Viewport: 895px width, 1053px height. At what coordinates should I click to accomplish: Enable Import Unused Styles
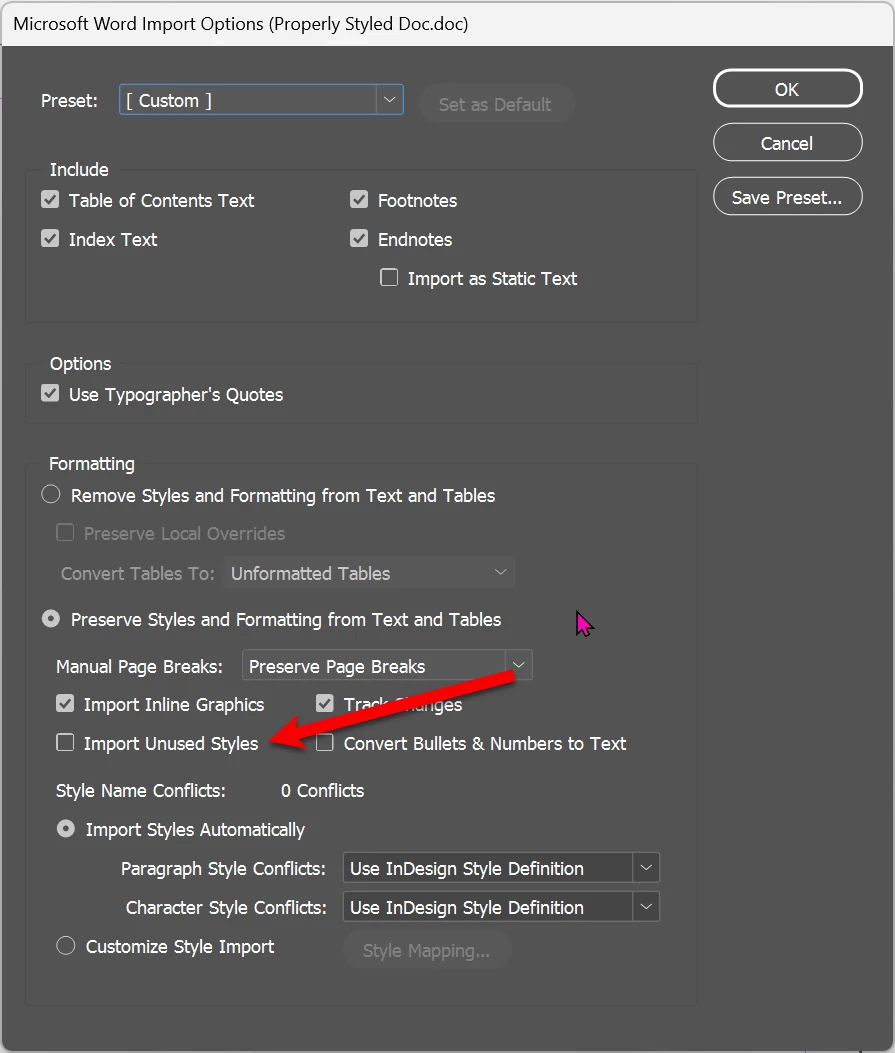coord(65,743)
